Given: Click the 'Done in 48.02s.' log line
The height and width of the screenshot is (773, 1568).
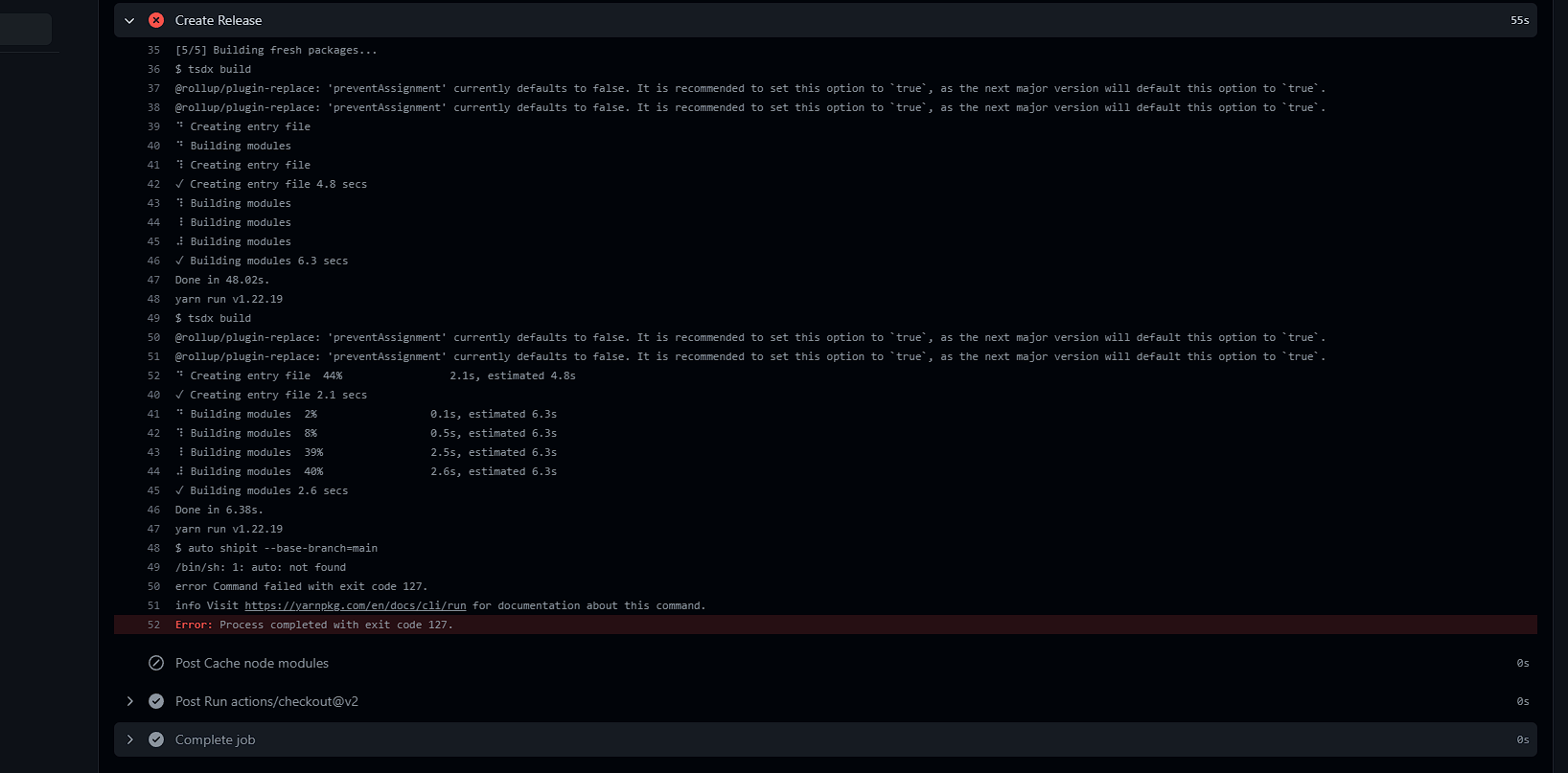Looking at the screenshot, I should (222, 280).
